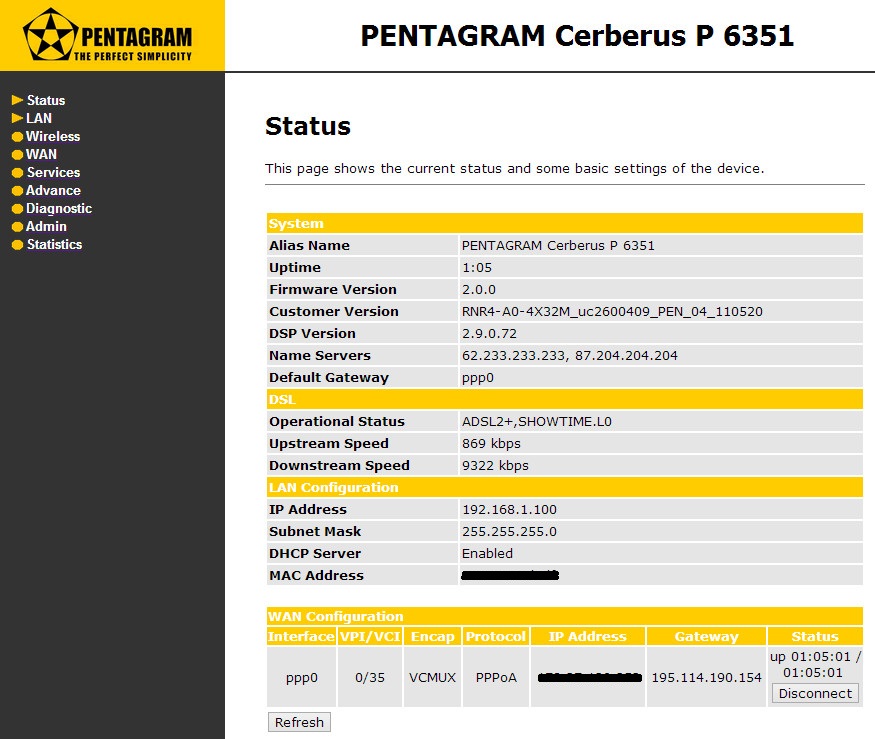This screenshot has height=739, width=875.
Task: Open the Advance menu
Action: coord(53,190)
